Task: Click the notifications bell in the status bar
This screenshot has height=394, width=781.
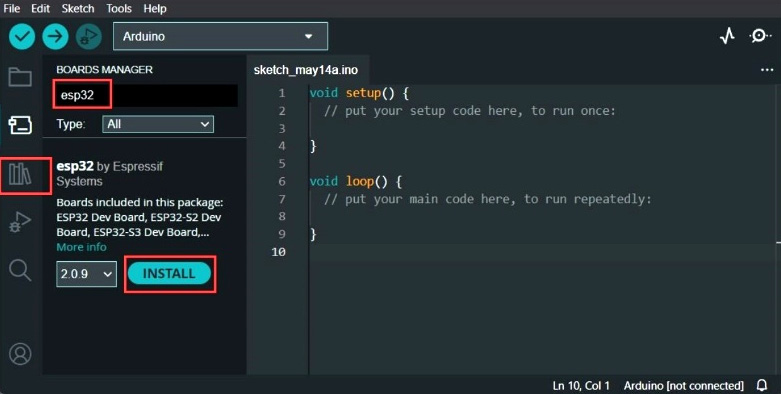Action: point(762,385)
